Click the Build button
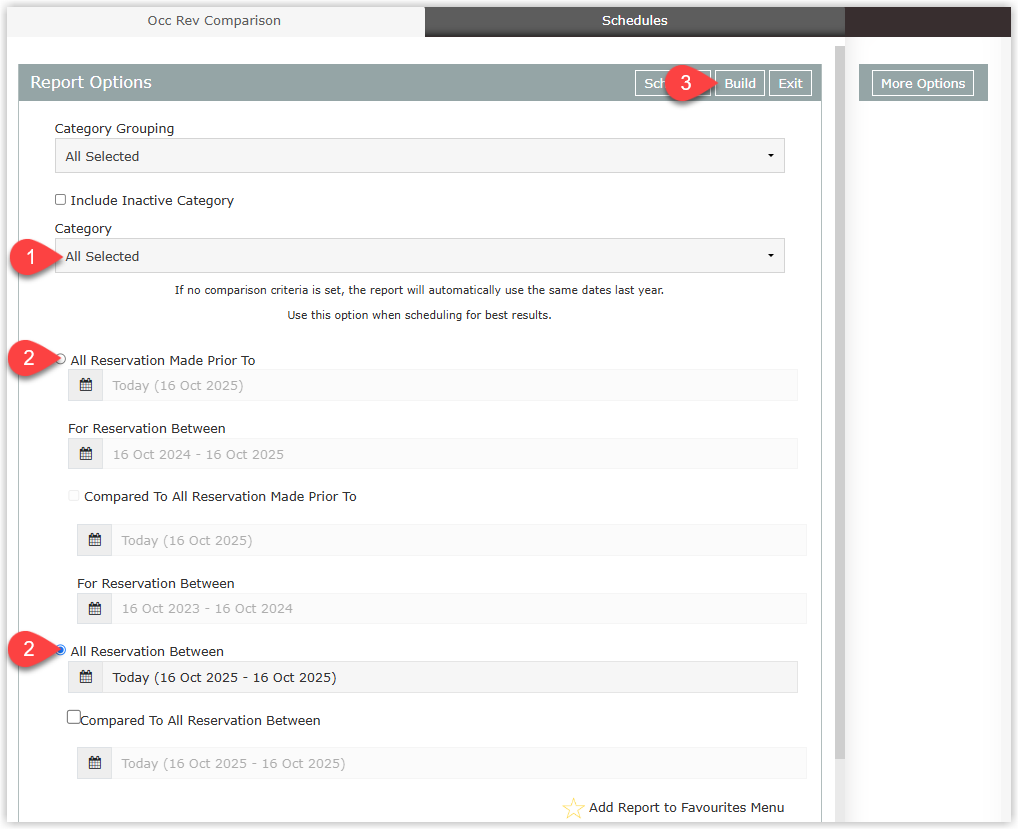The height and width of the screenshot is (830, 1019). coord(740,83)
